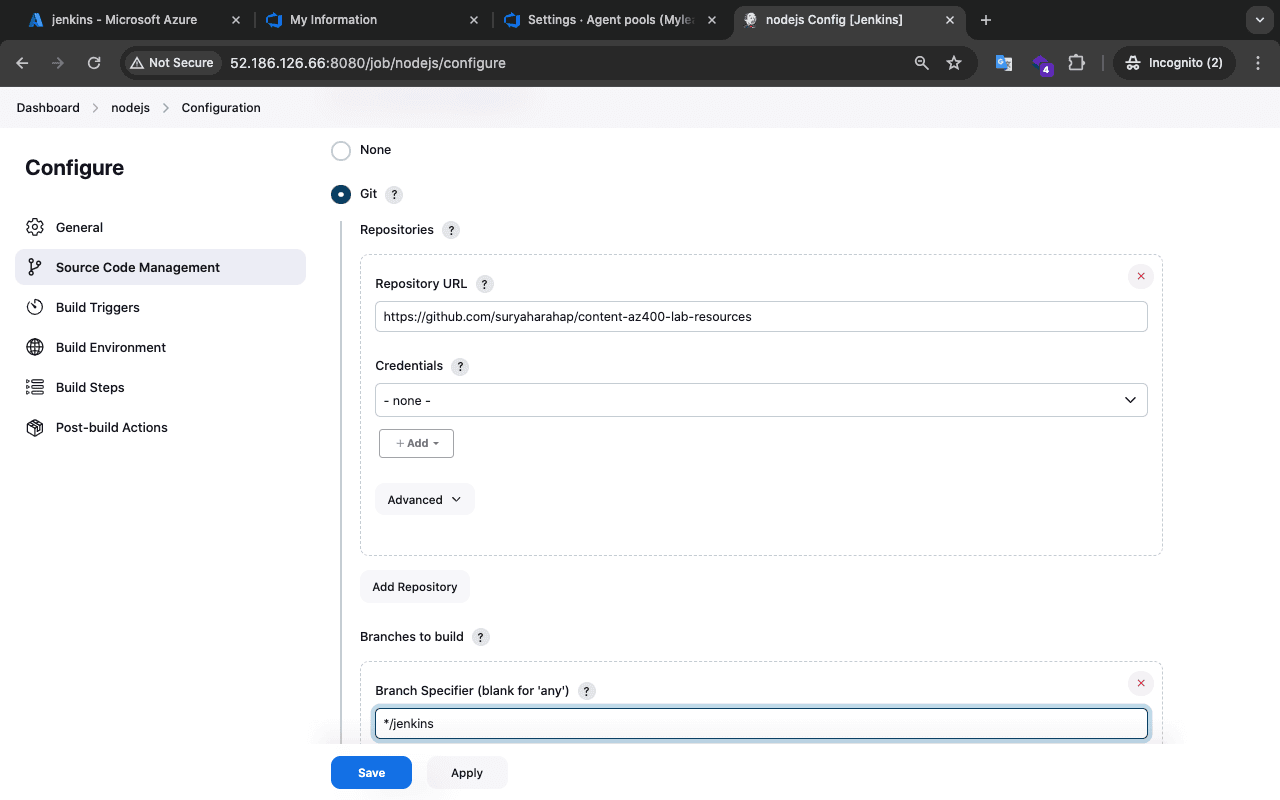The image size is (1280, 800).
Task: Open help for Branches to build
Action: tap(481, 637)
